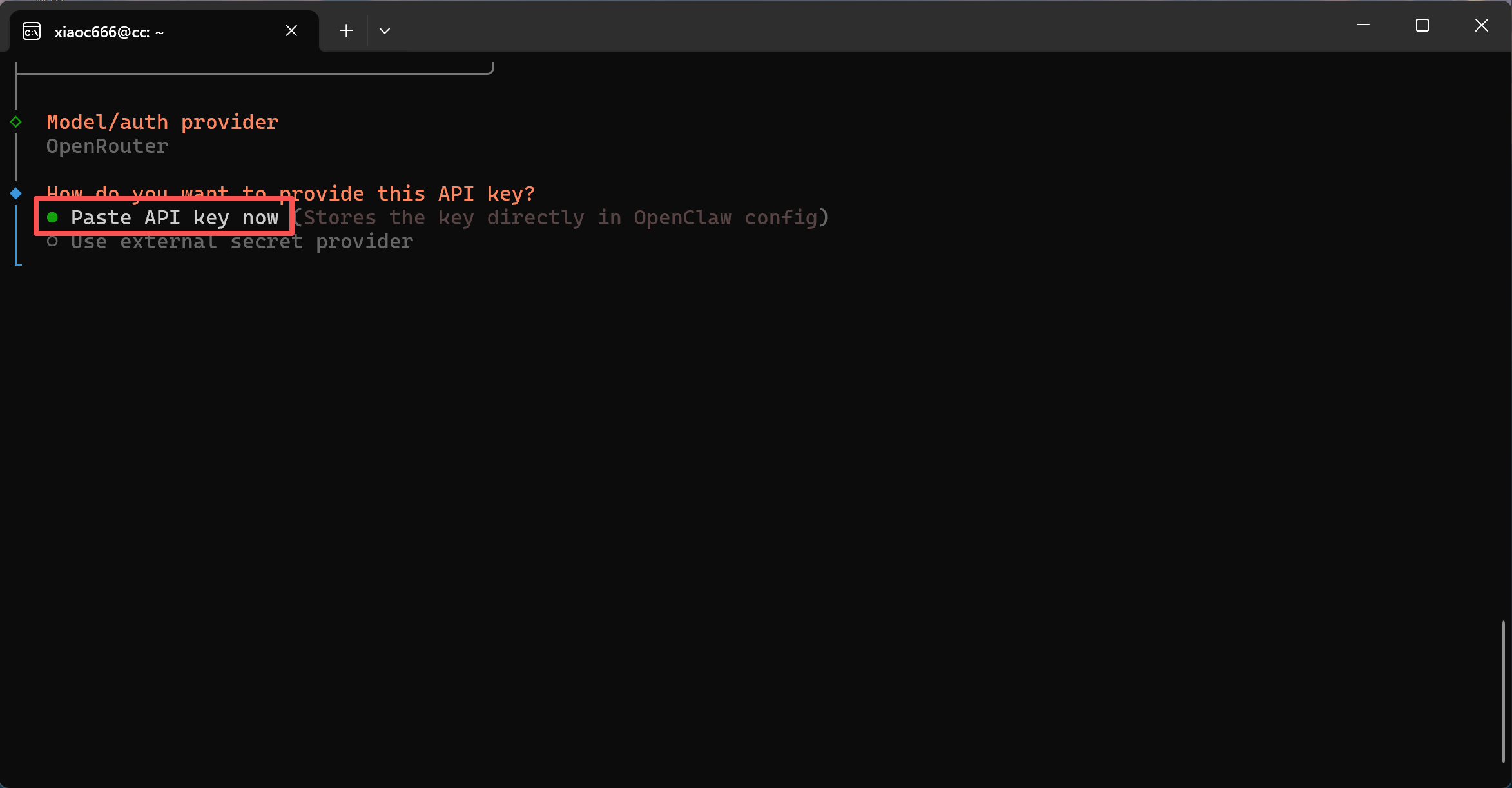Select the Paste API key now radio option
The height and width of the screenshot is (788, 1512).
174,218
